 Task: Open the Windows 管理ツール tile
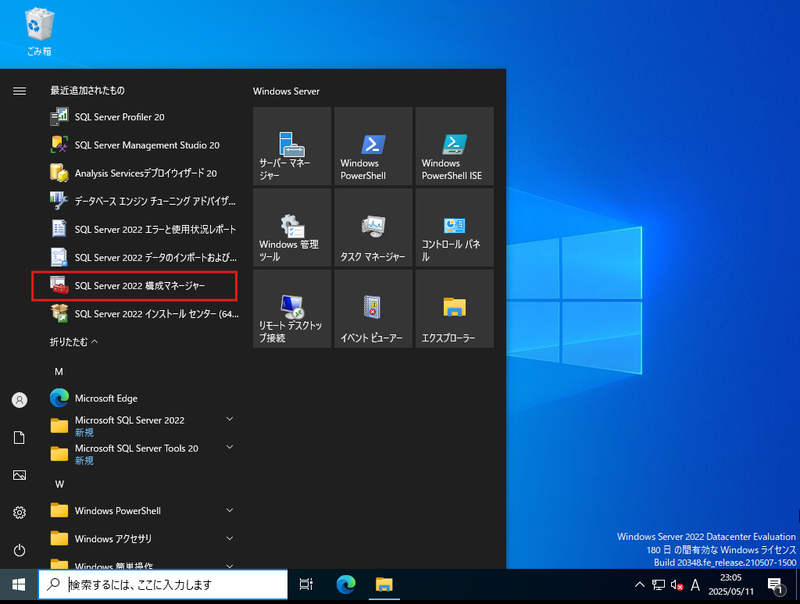coord(292,227)
